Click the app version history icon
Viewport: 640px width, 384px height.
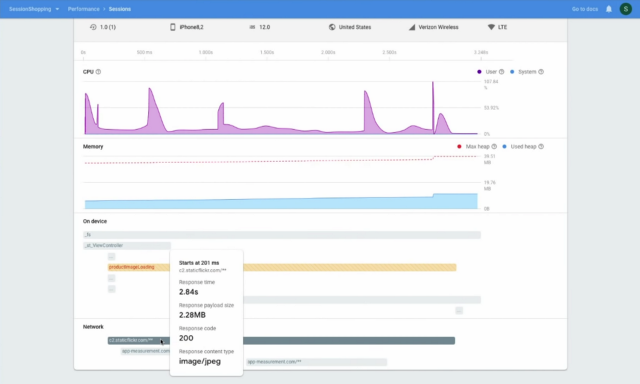coord(93,27)
